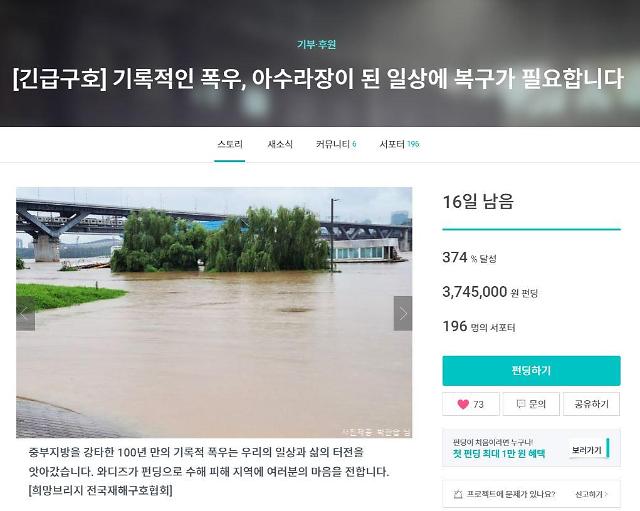Screen dimensions: 640x511
Task: Click the pink heart like icon
Action: 463,404
